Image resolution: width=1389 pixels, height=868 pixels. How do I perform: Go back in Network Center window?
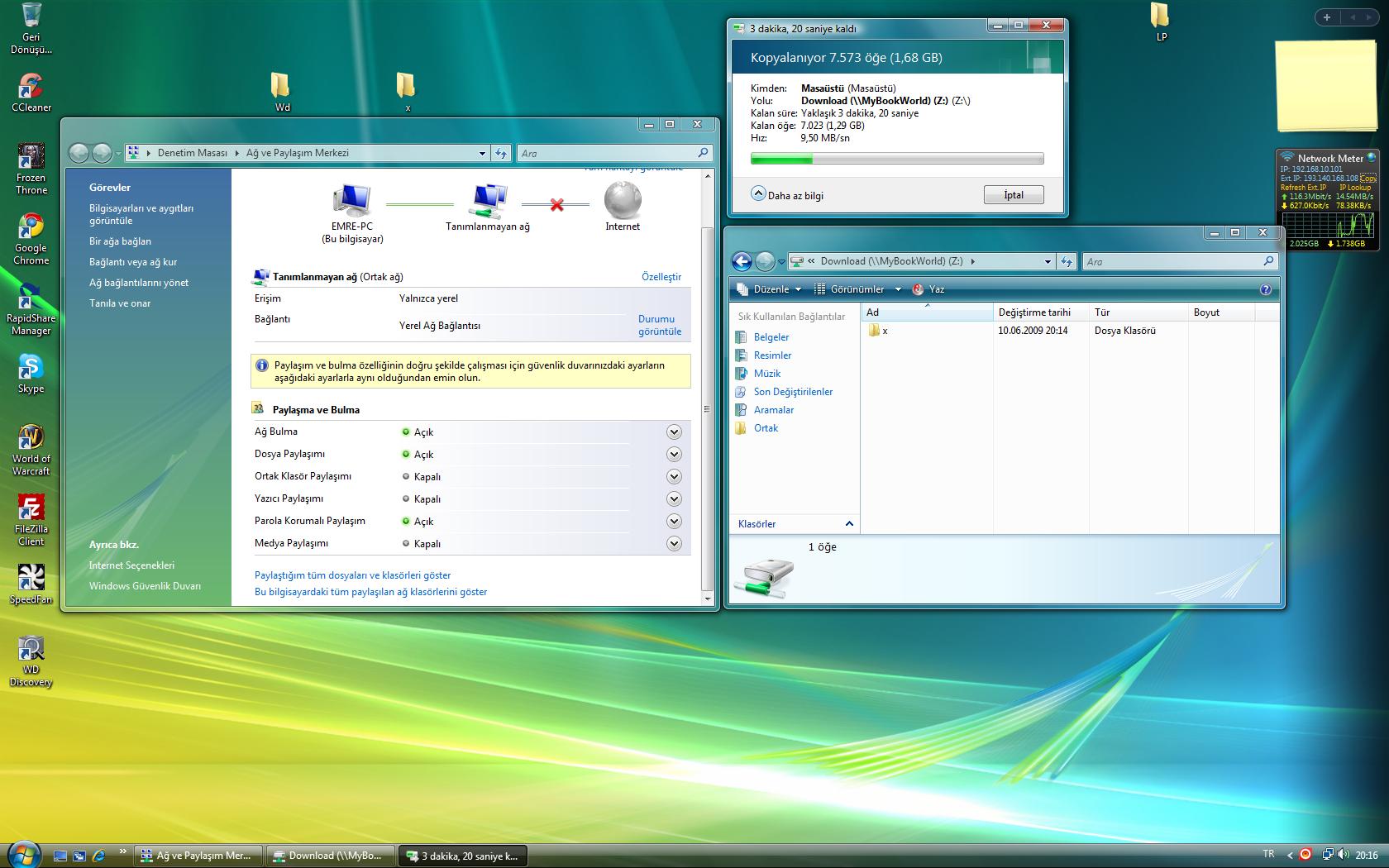[79, 153]
